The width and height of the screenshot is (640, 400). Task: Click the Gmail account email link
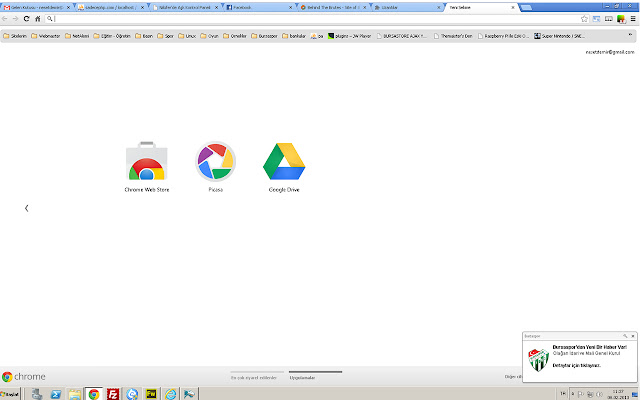pos(610,52)
